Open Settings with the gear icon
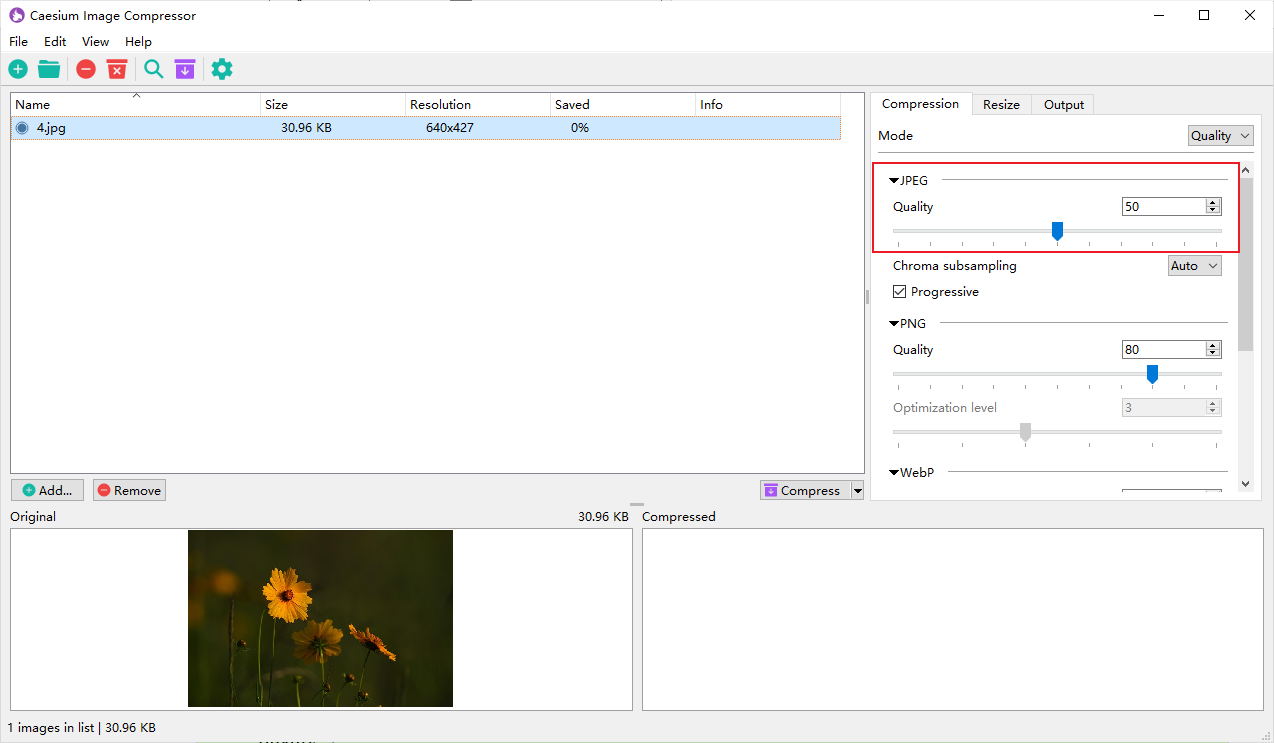The height and width of the screenshot is (743, 1274). pos(222,69)
